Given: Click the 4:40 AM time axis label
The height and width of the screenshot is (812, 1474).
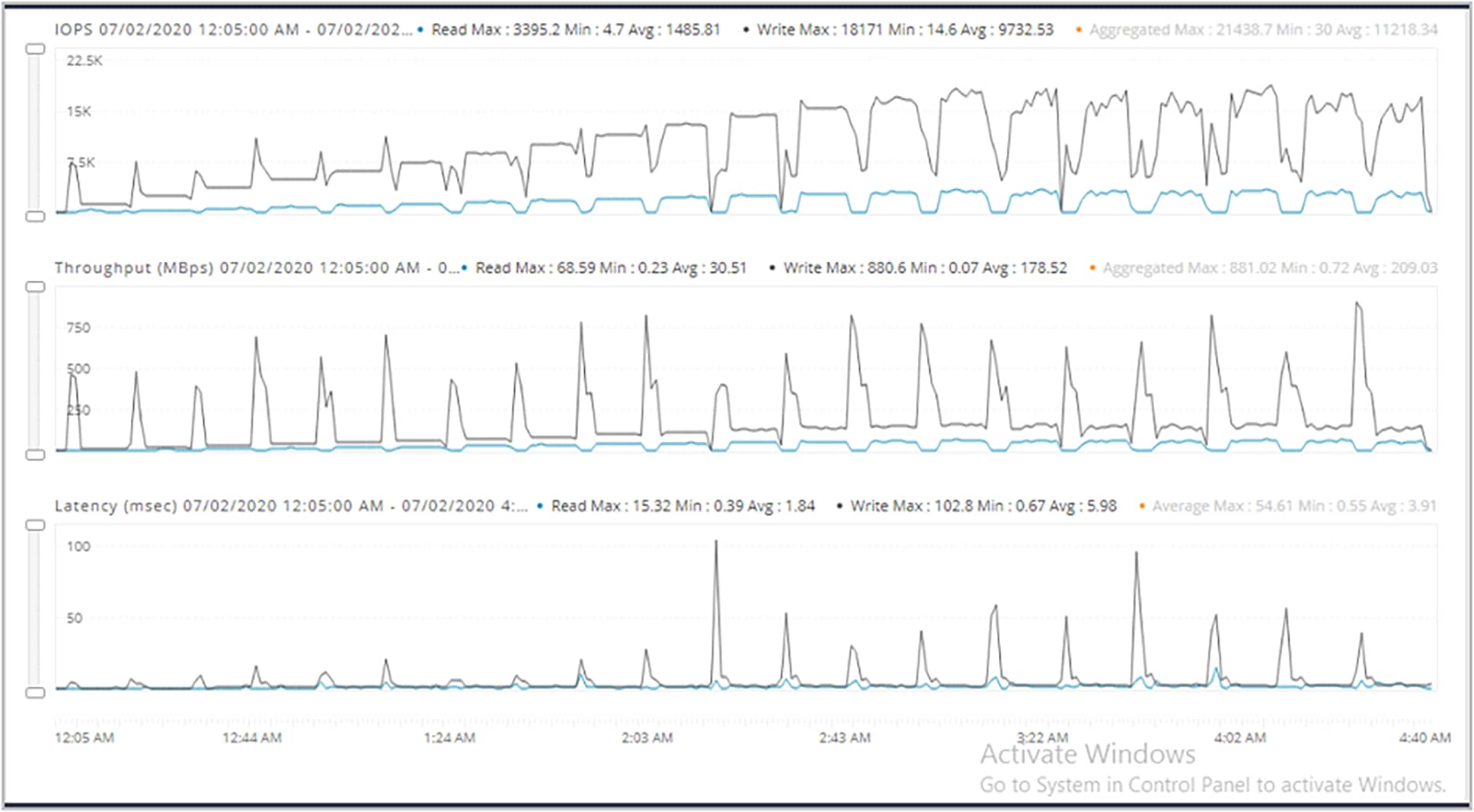Looking at the screenshot, I should coord(1425,737).
